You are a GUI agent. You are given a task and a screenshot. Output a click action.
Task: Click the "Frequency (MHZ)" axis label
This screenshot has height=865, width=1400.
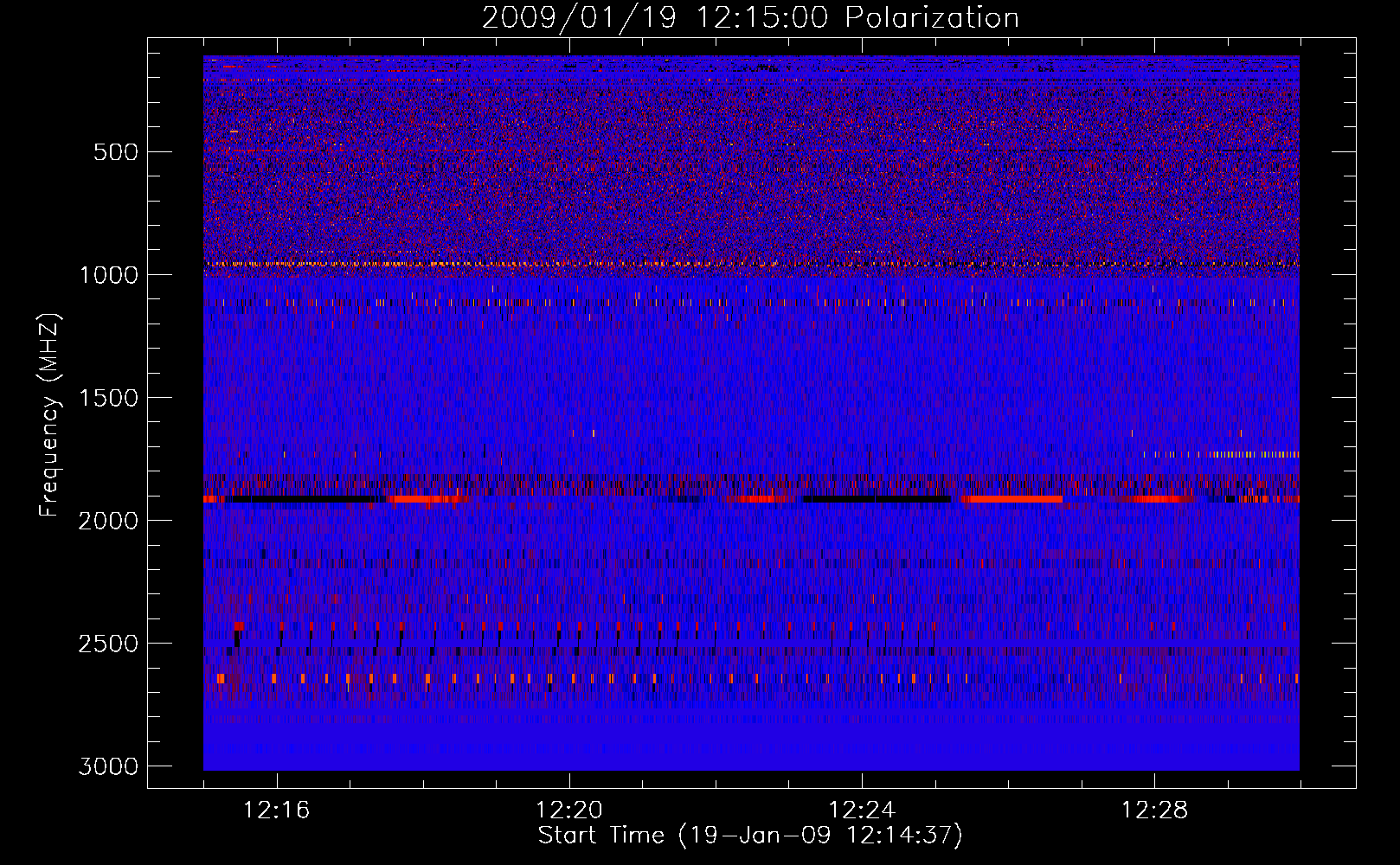(49, 414)
